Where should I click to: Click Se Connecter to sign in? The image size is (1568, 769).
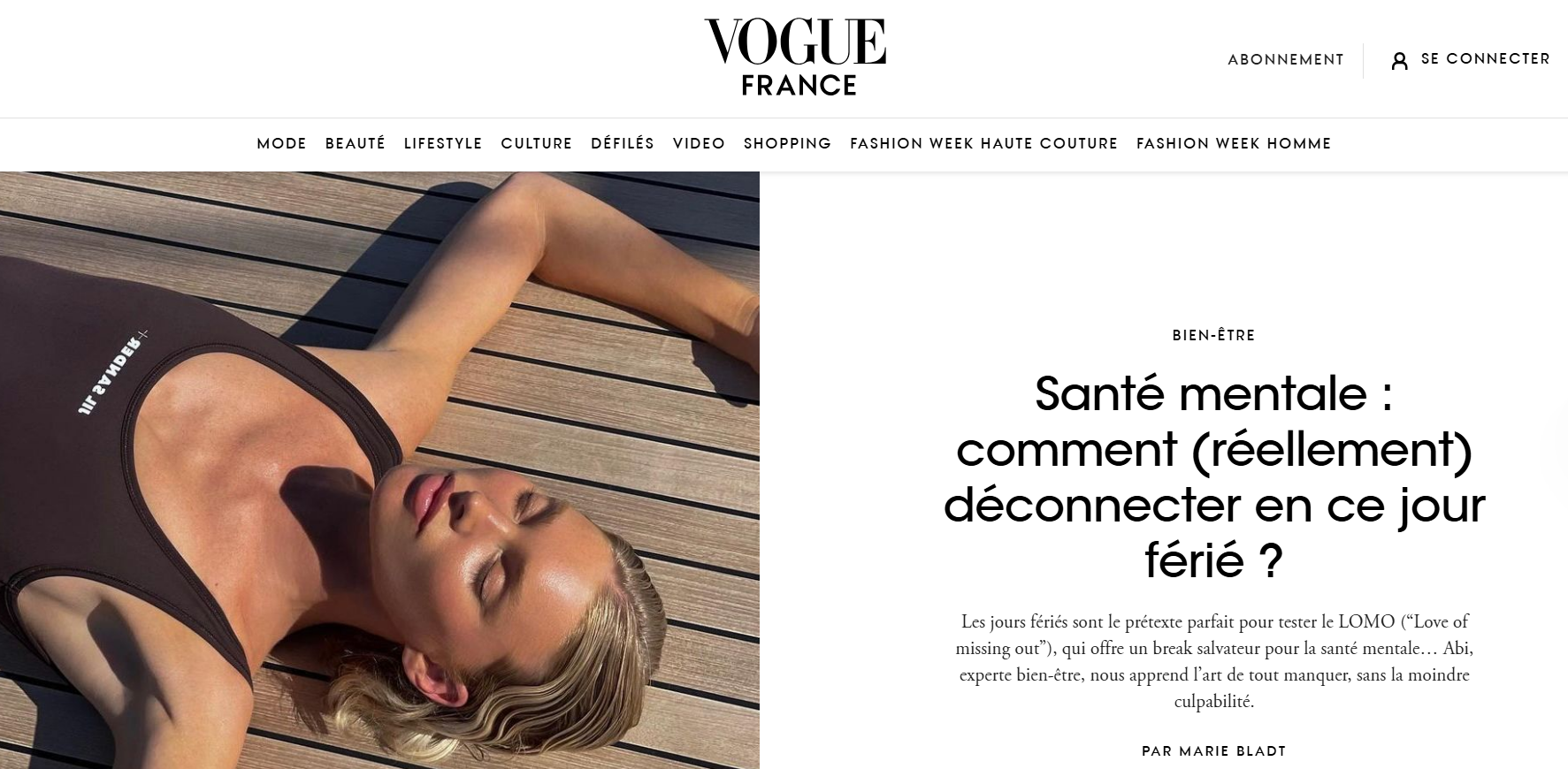(1485, 58)
